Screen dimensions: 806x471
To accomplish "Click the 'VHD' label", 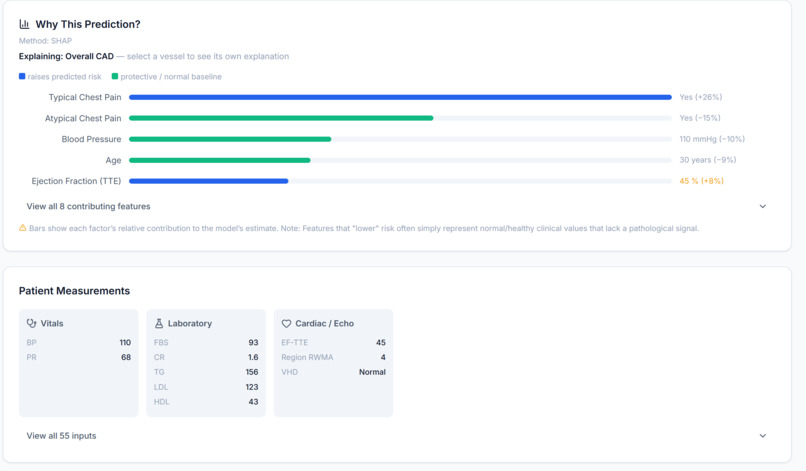I will (289, 372).
